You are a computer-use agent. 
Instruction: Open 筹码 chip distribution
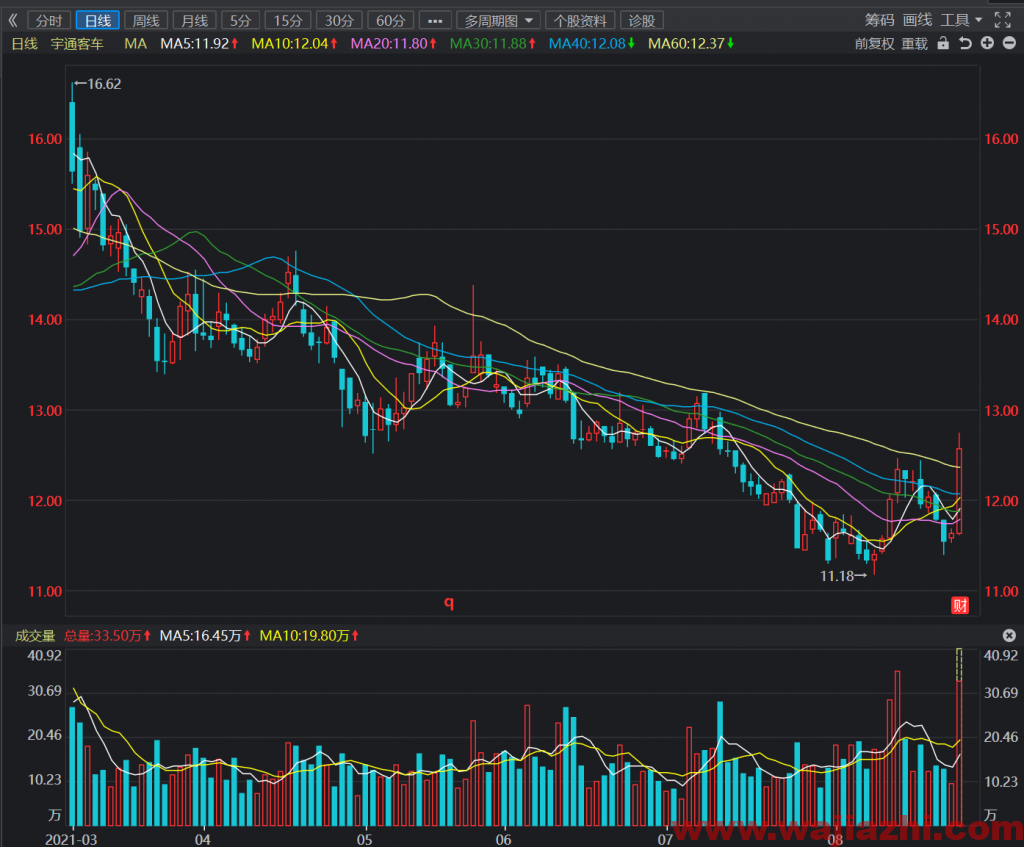click(x=879, y=20)
